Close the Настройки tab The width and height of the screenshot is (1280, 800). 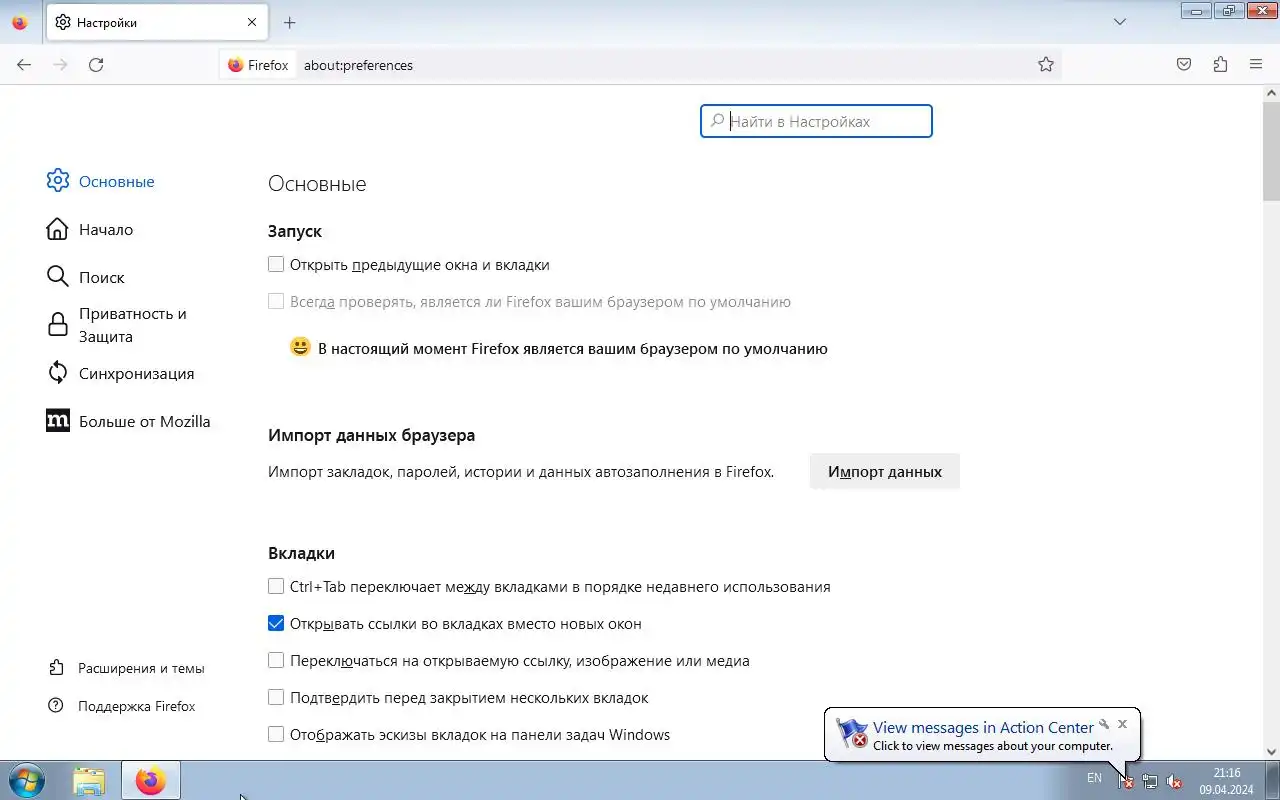point(252,22)
